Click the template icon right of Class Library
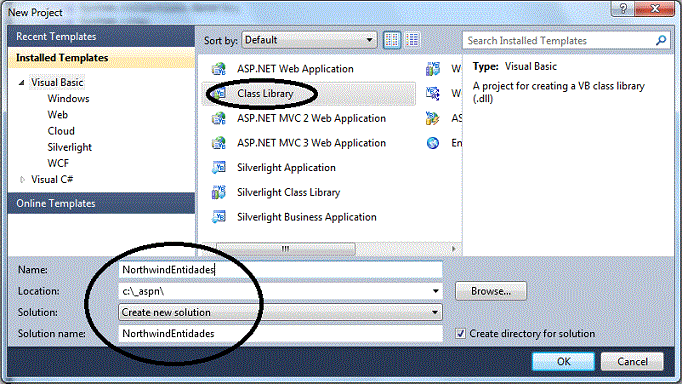 point(433,93)
